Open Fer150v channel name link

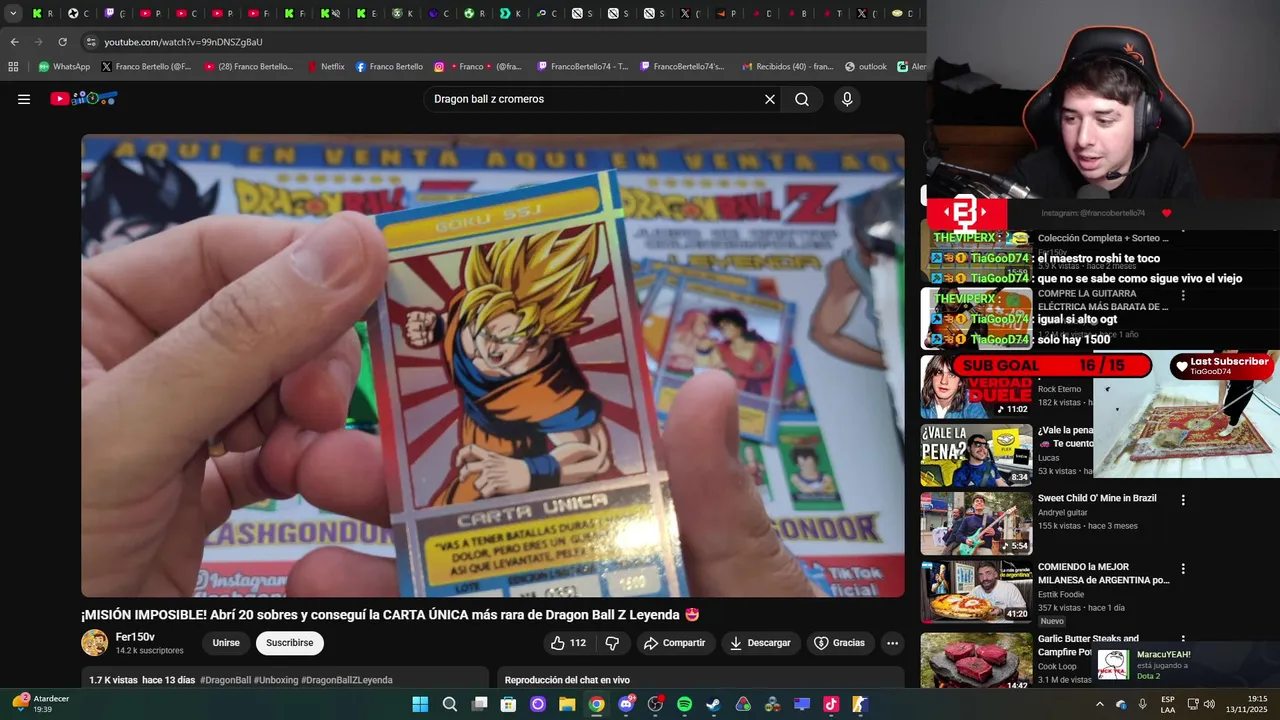135,637
